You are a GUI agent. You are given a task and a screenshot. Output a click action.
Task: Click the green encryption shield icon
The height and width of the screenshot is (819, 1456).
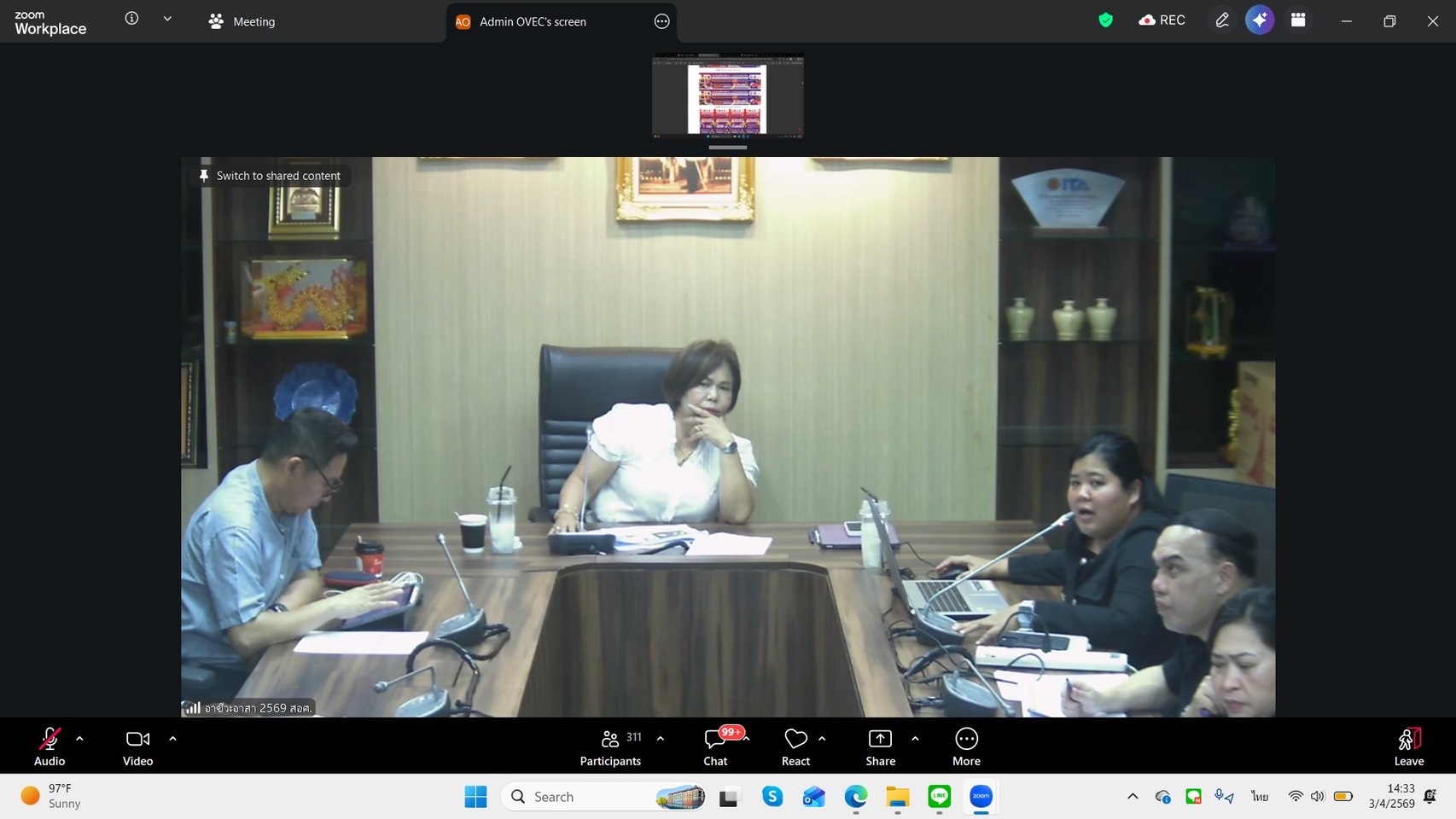(1105, 20)
